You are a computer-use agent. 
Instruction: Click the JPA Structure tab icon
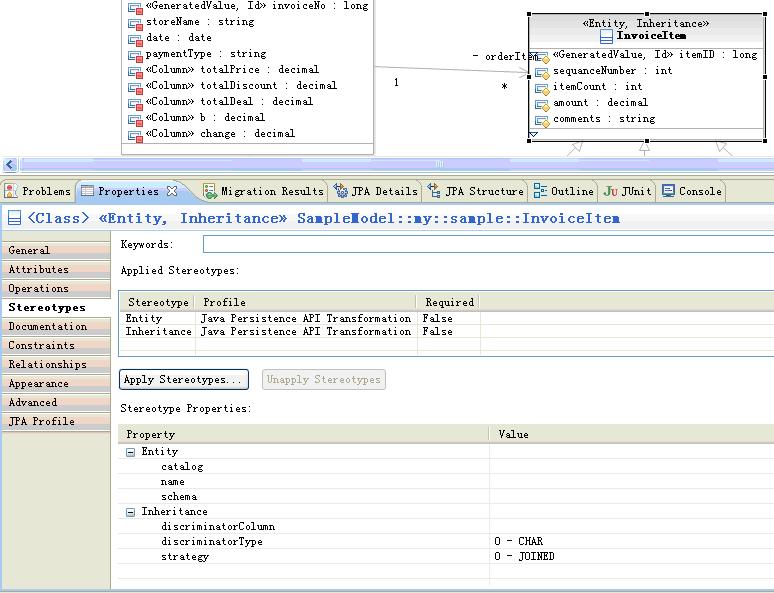click(x=434, y=191)
